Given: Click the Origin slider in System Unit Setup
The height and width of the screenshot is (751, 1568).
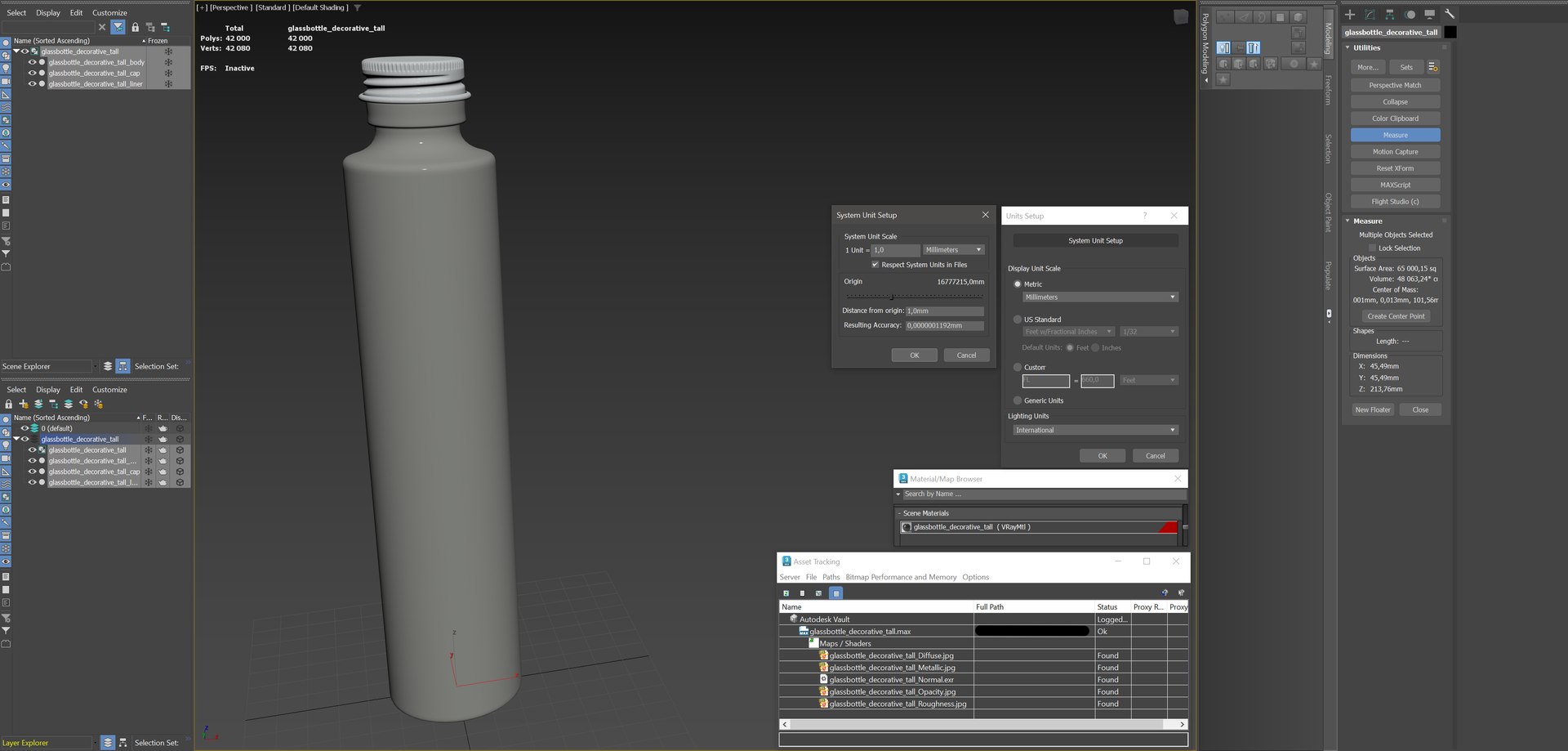Looking at the screenshot, I should (914, 296).
